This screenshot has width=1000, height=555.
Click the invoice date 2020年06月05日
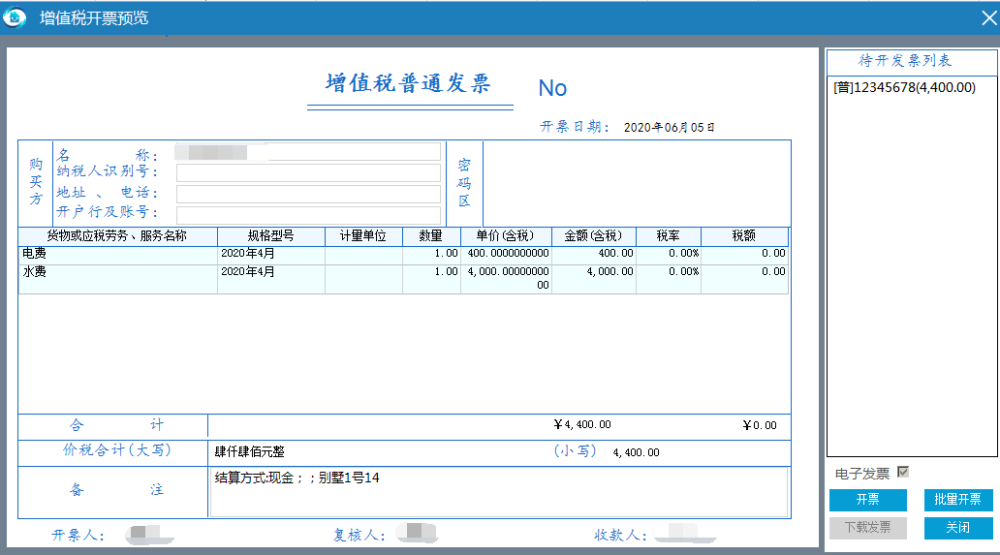[x=669, y=128]
